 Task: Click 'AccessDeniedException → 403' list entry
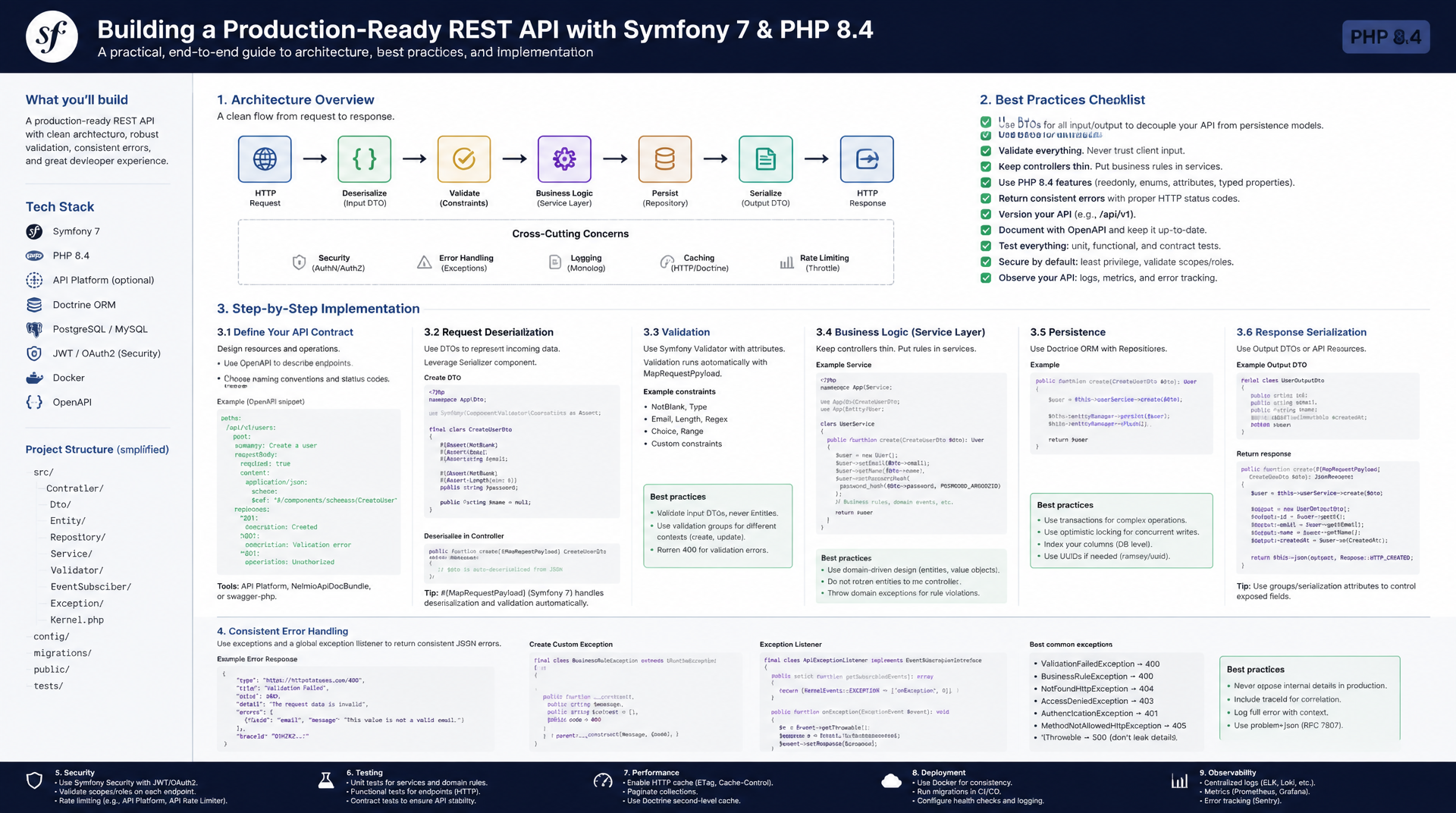pyautogui.click(x=1097, y=701)
